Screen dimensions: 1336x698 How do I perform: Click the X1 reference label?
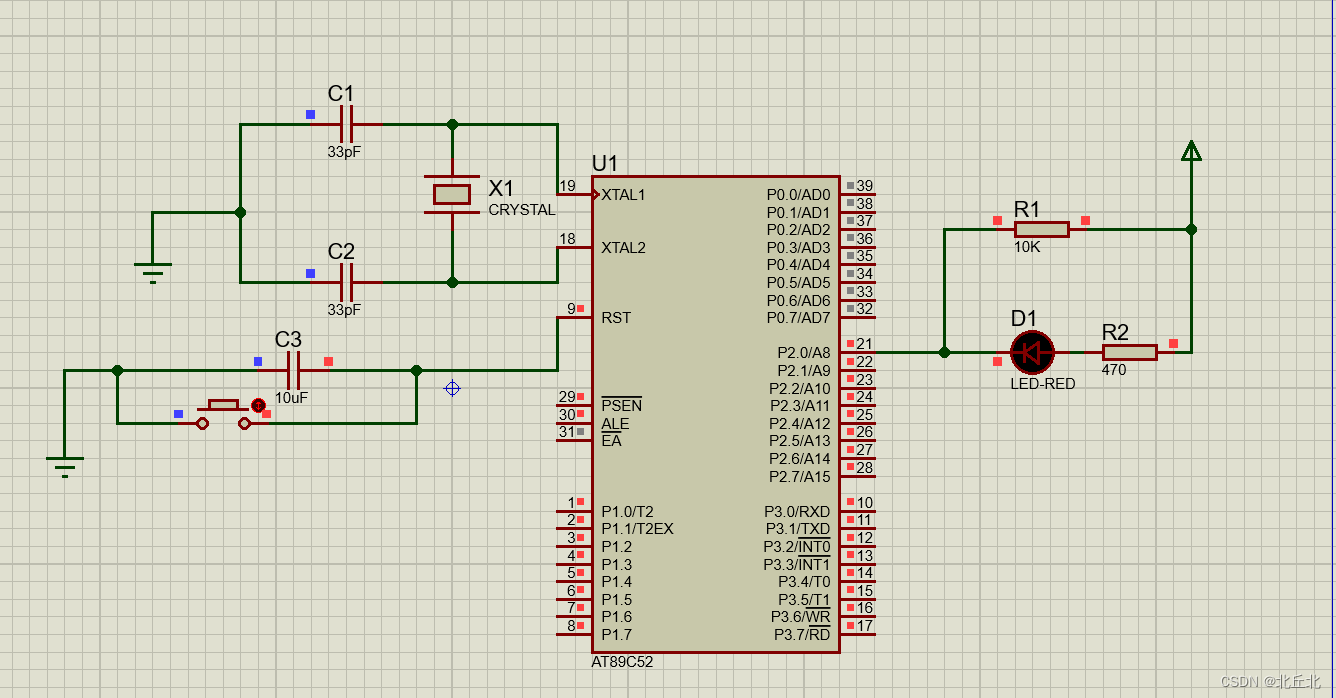pyautogui.click(x=501, y=188)
